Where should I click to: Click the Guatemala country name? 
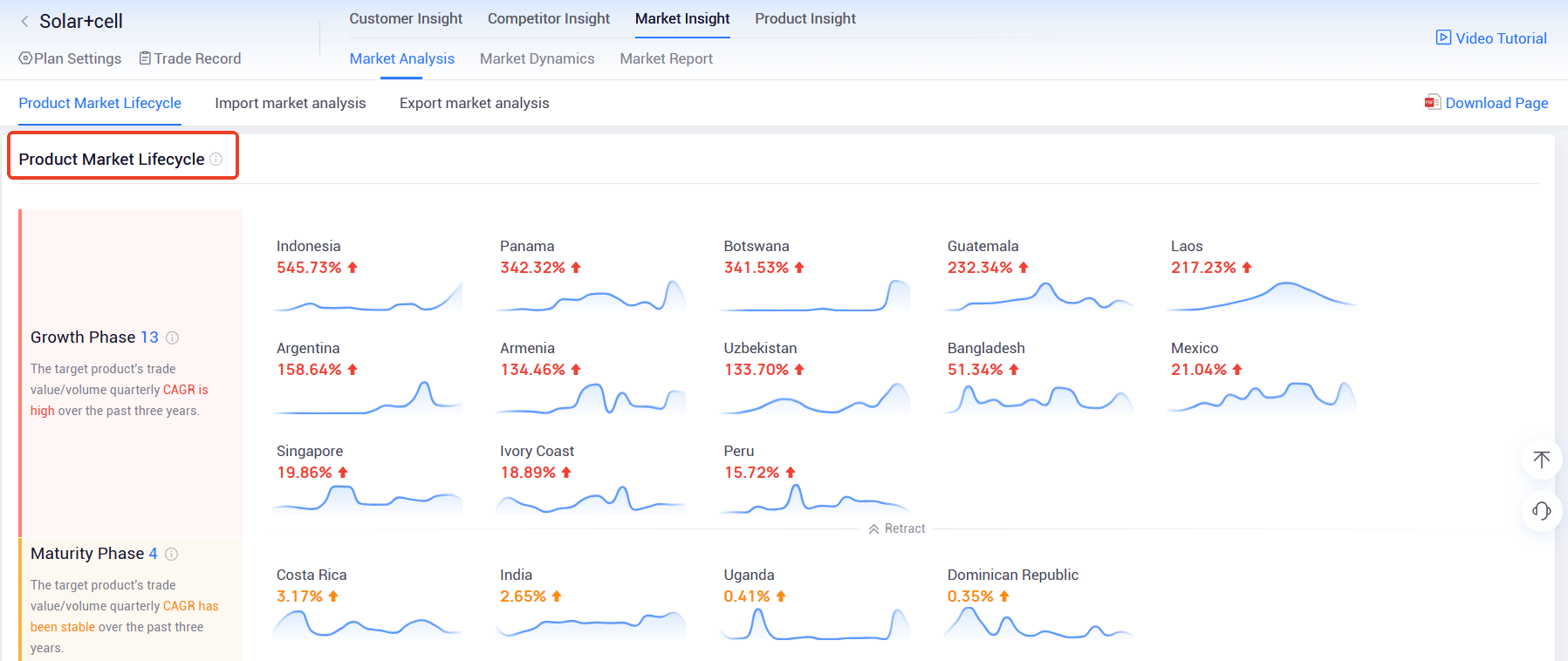(x=983, y=246)
